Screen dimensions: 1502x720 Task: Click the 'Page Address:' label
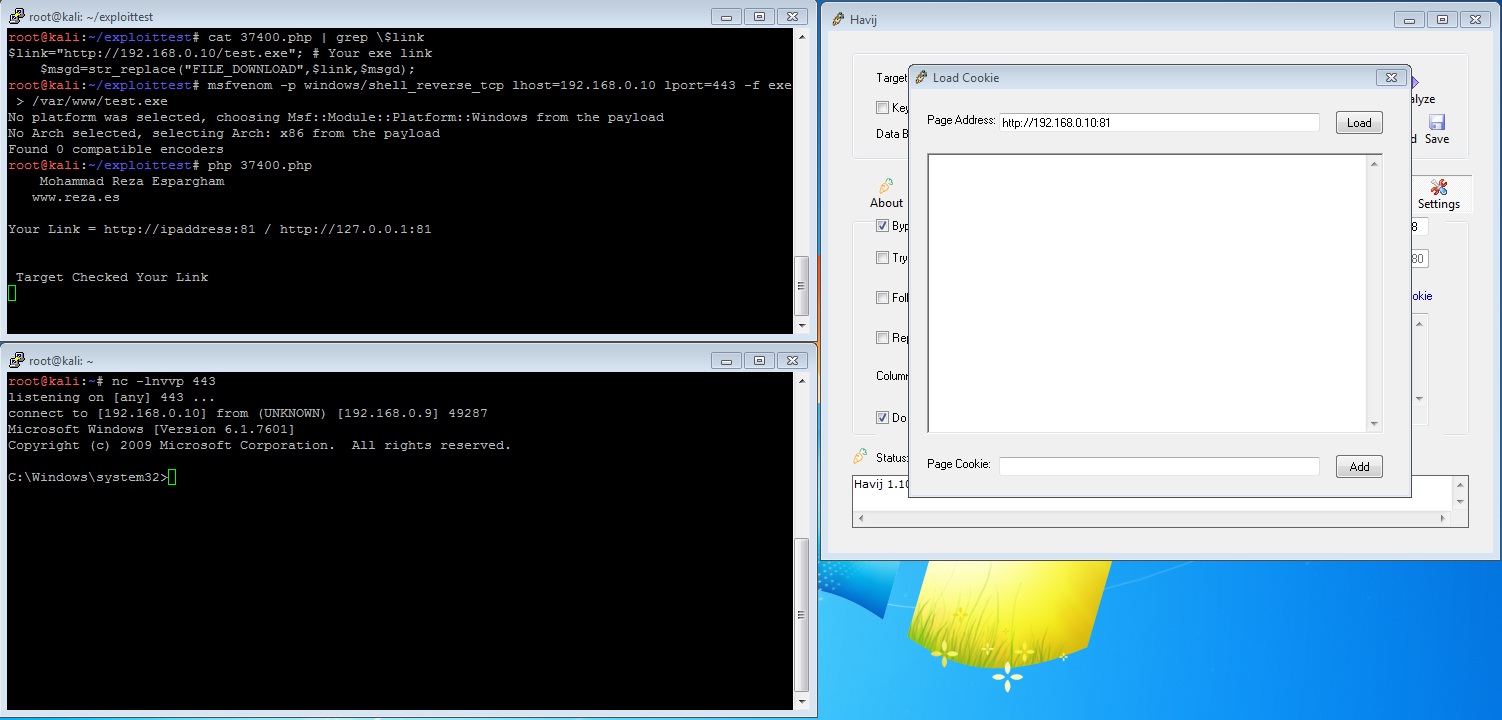point(961,121)
